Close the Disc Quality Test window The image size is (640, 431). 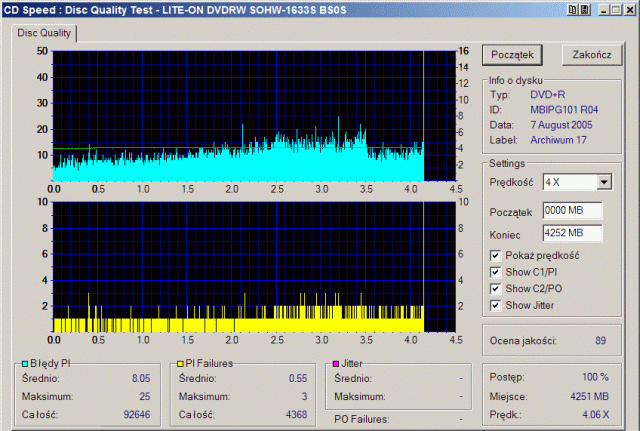click(x=630, y=10)
